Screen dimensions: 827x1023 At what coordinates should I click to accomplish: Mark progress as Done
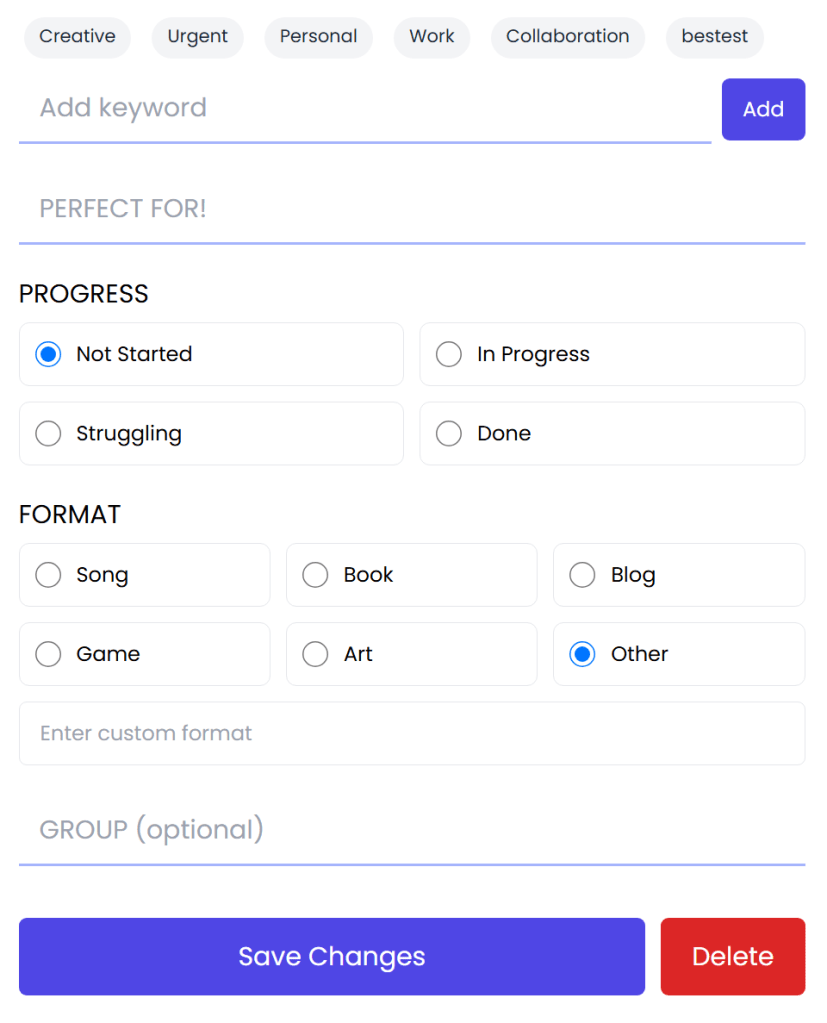(x=449, y=434)
